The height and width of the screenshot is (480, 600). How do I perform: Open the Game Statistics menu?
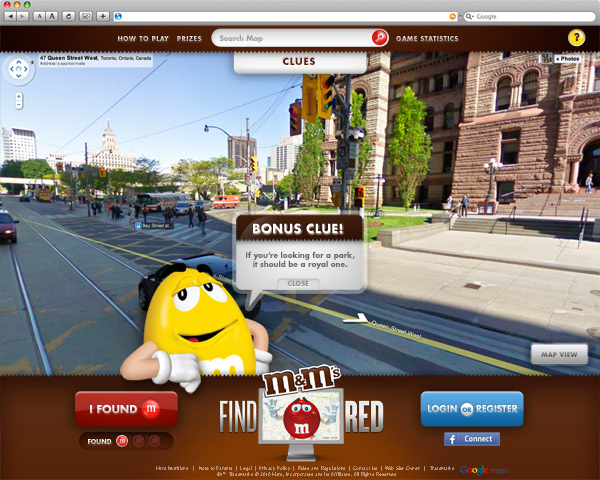click(427, 38)
